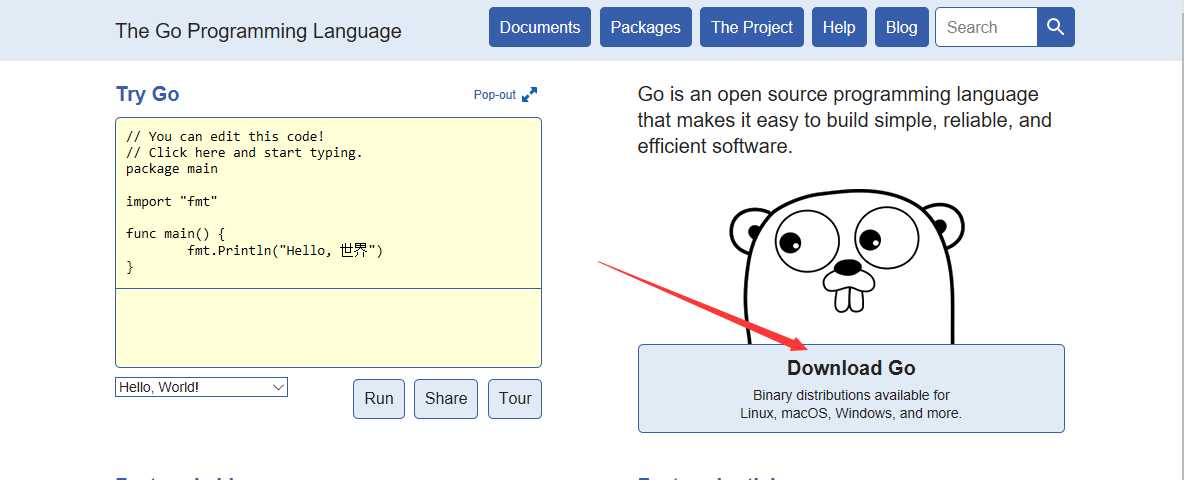The image size is (1184, 480).
Task: Click the Pop-out expand arrows icon
Action: click(x=529, y=94)
